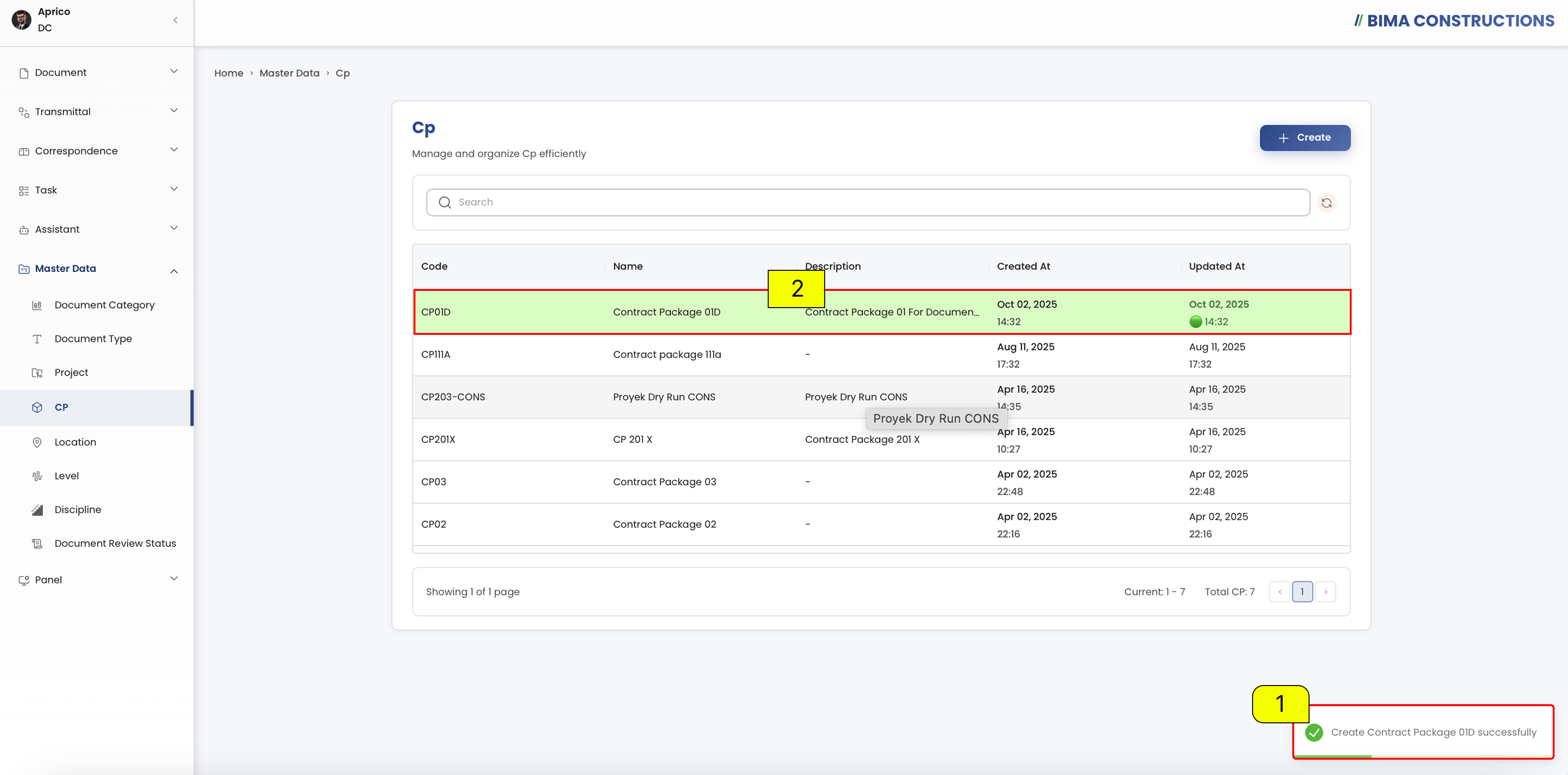Focus the Search input field
The image size is (1568, 775).
(868, 202)
